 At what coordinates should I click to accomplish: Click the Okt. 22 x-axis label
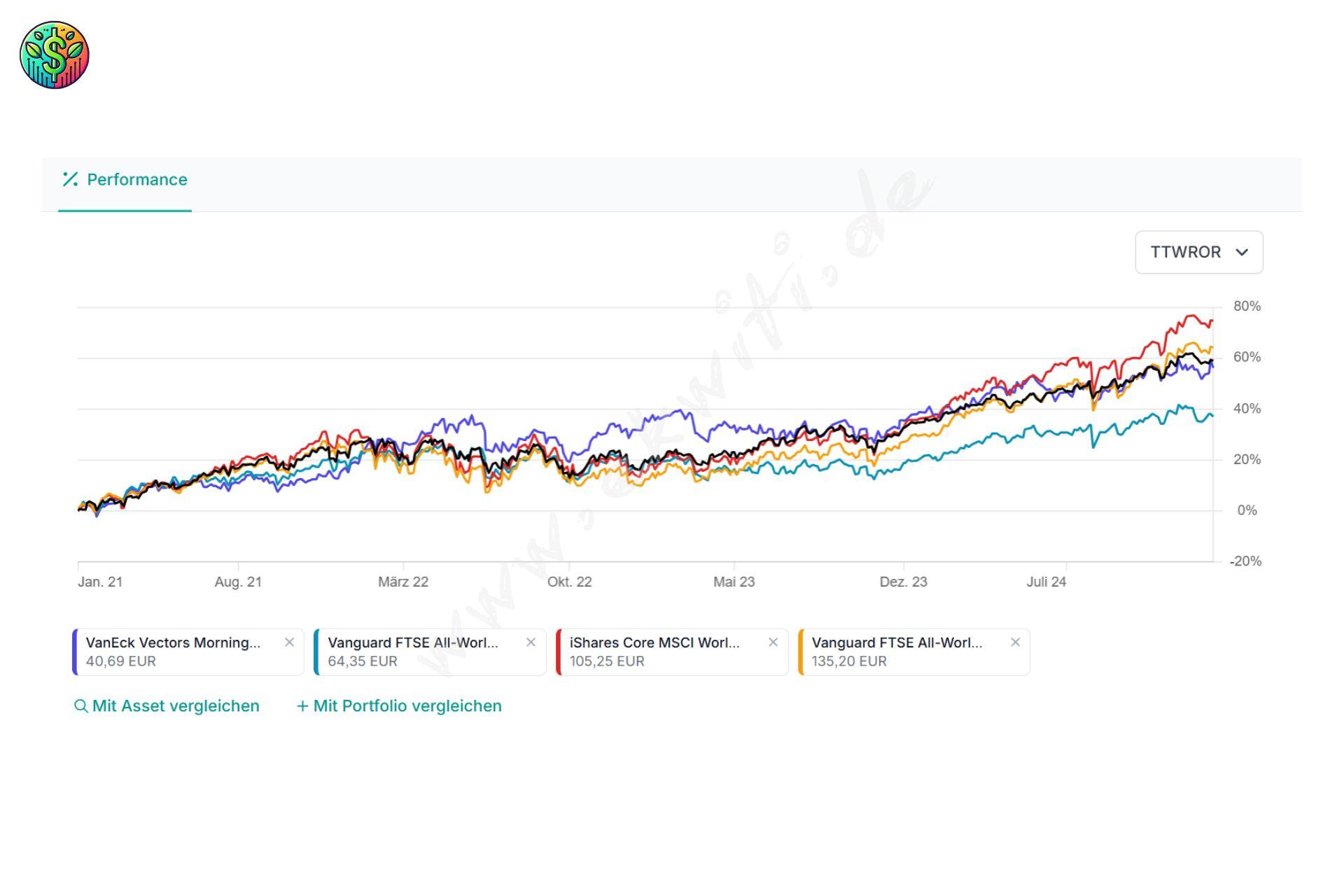pyautogui.click(x=569, y=582)
